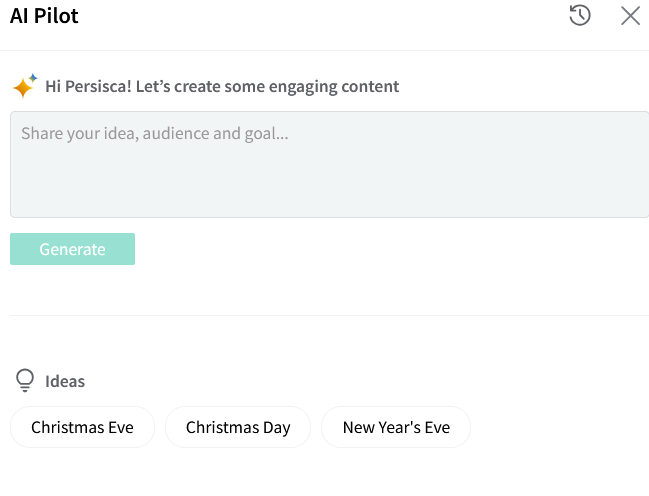This screenshot has height=496, width=649.
Task: Focus the idea, audience and goal field
Action: click(329, 164)
